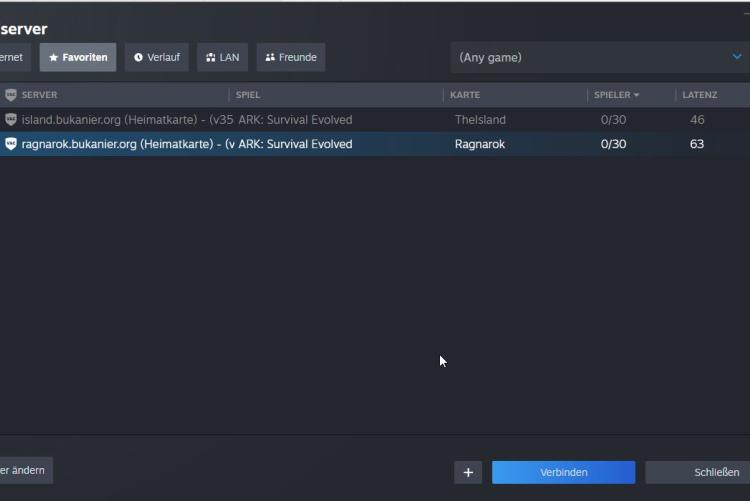
Task: Click ARK: Survival Evolved in island row
Action: click(295, 120)
